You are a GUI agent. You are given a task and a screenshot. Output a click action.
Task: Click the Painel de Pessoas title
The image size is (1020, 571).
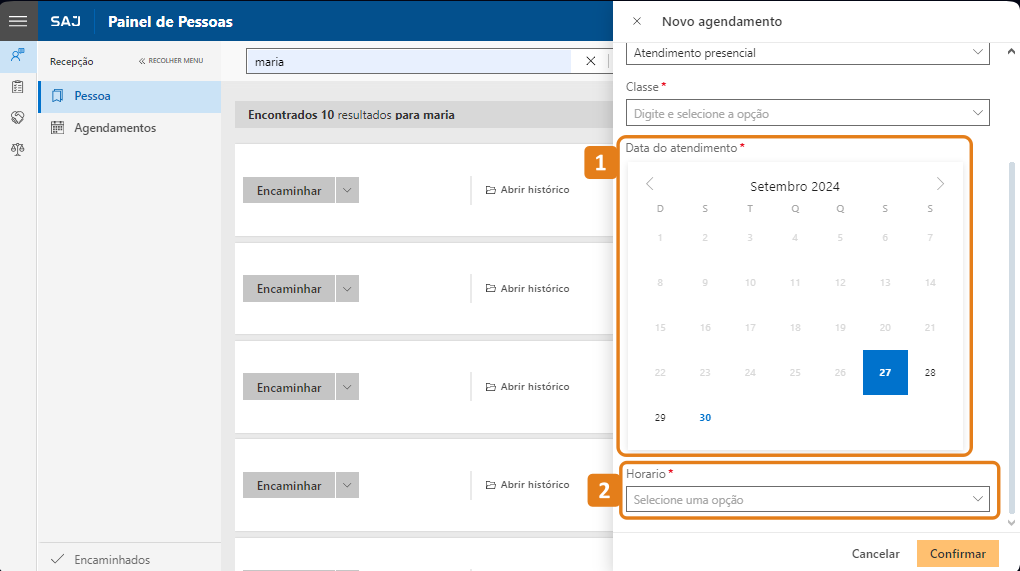(170, 21)
